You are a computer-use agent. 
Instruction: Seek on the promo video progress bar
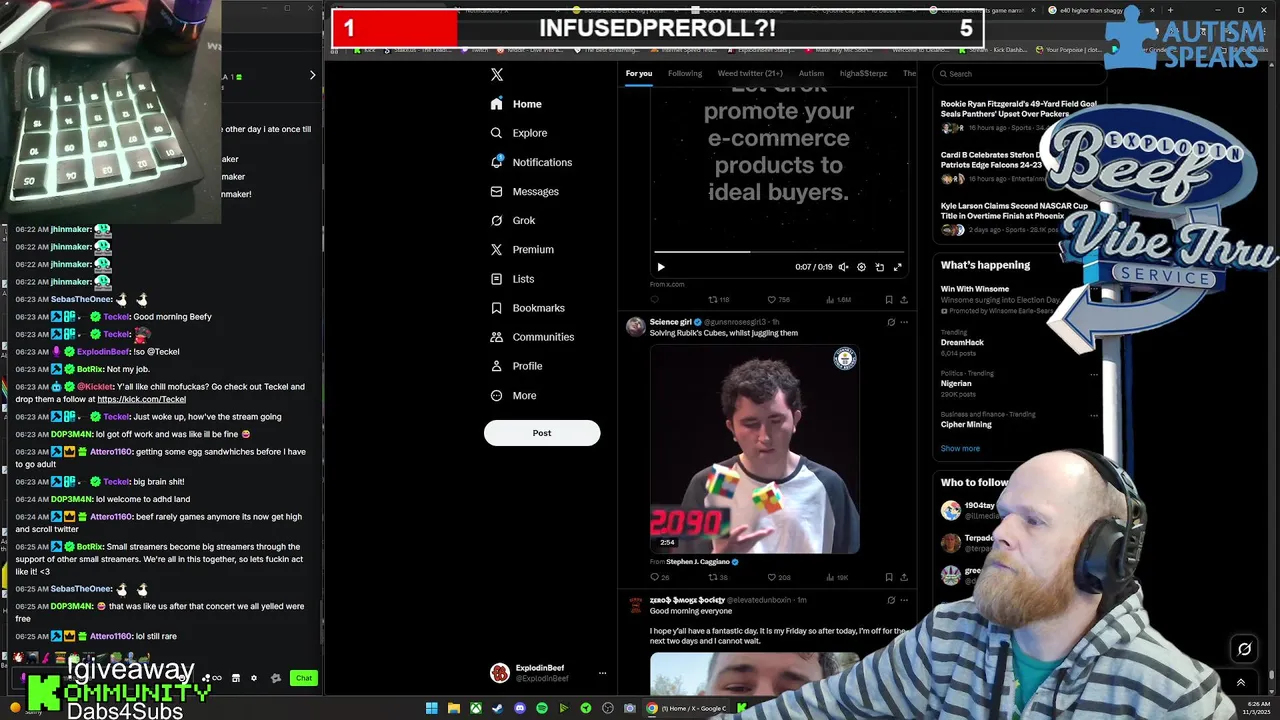pos(779,252)
